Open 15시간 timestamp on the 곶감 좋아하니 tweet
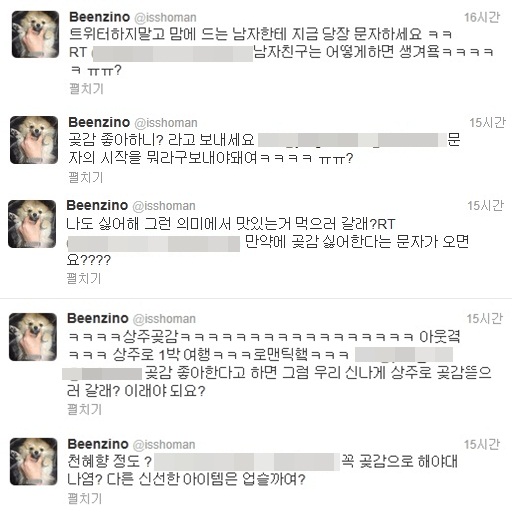This screenshot has height=516, width=512. [x=487, y=123]
